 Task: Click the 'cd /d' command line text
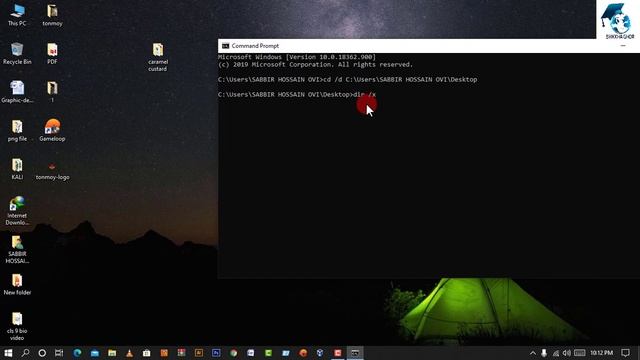click(x=347, y=80)
